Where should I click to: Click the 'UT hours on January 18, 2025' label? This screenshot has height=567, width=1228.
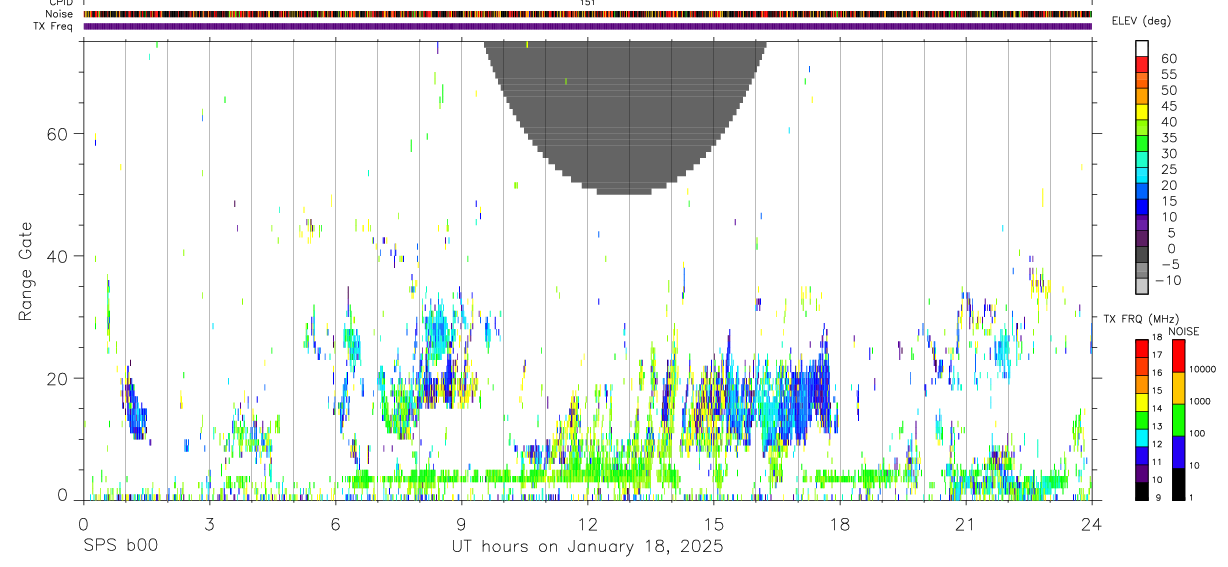(588, 547)
